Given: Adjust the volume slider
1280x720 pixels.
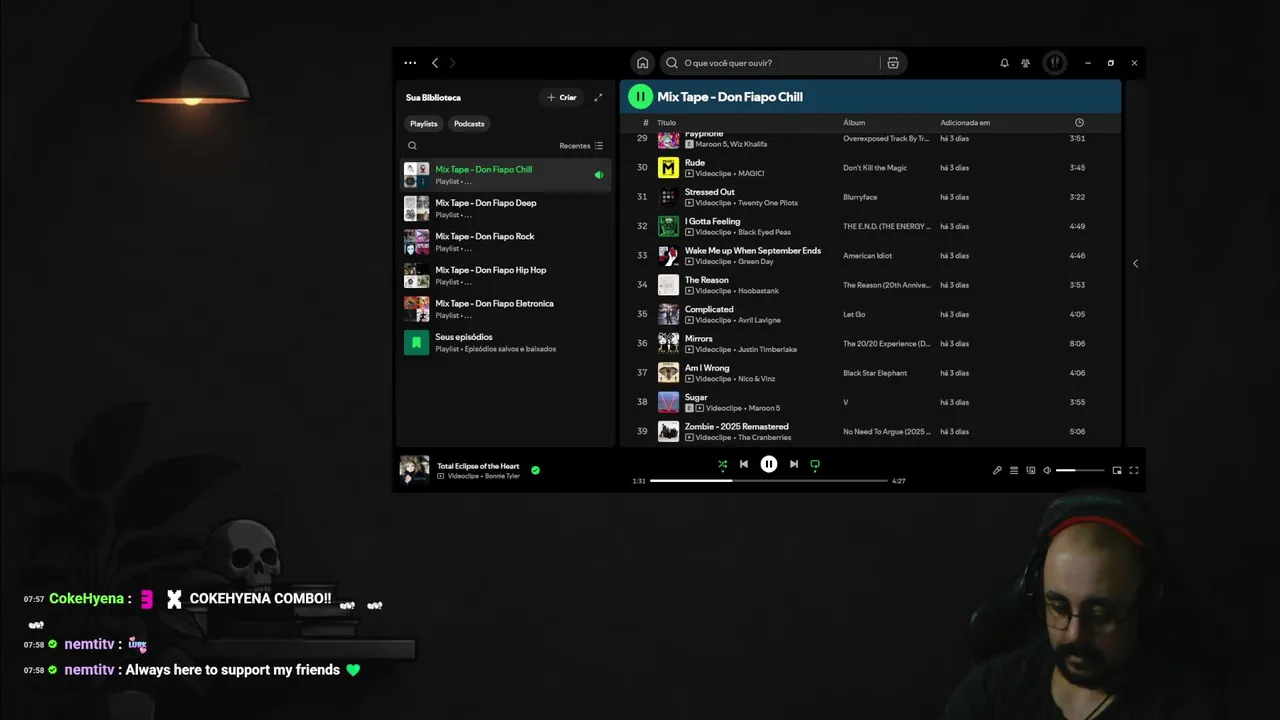Looking at the screenshot, I should tap(1080, 470).
